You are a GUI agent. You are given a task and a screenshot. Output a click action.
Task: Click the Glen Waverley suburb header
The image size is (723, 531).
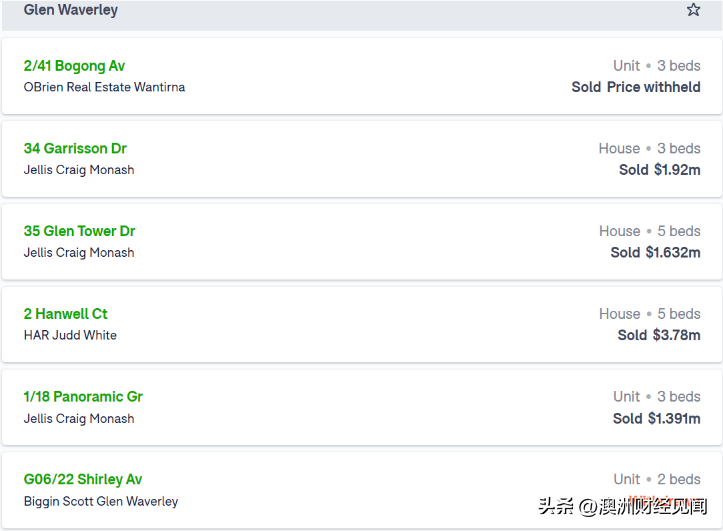tap(71, 10)
